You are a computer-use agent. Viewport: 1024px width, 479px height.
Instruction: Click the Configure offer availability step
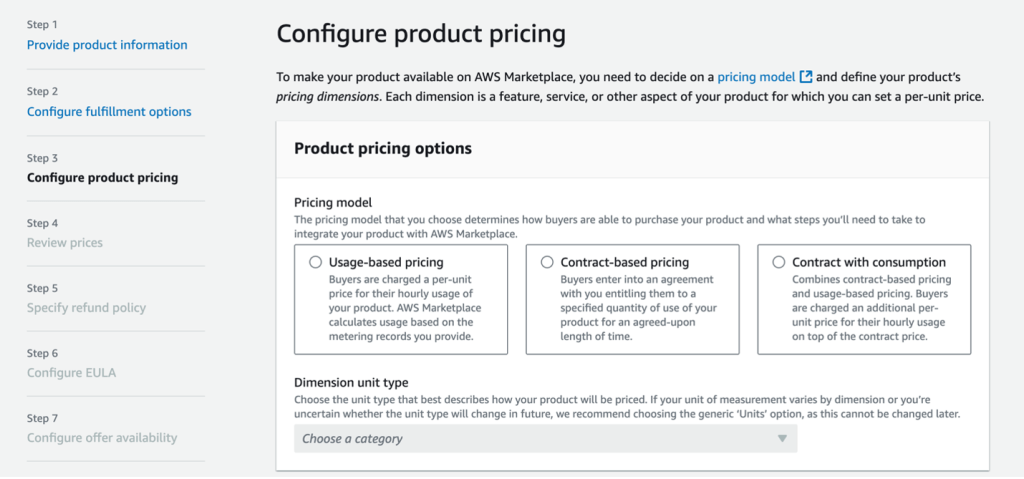pyautogui.click(x=102, y=438)
